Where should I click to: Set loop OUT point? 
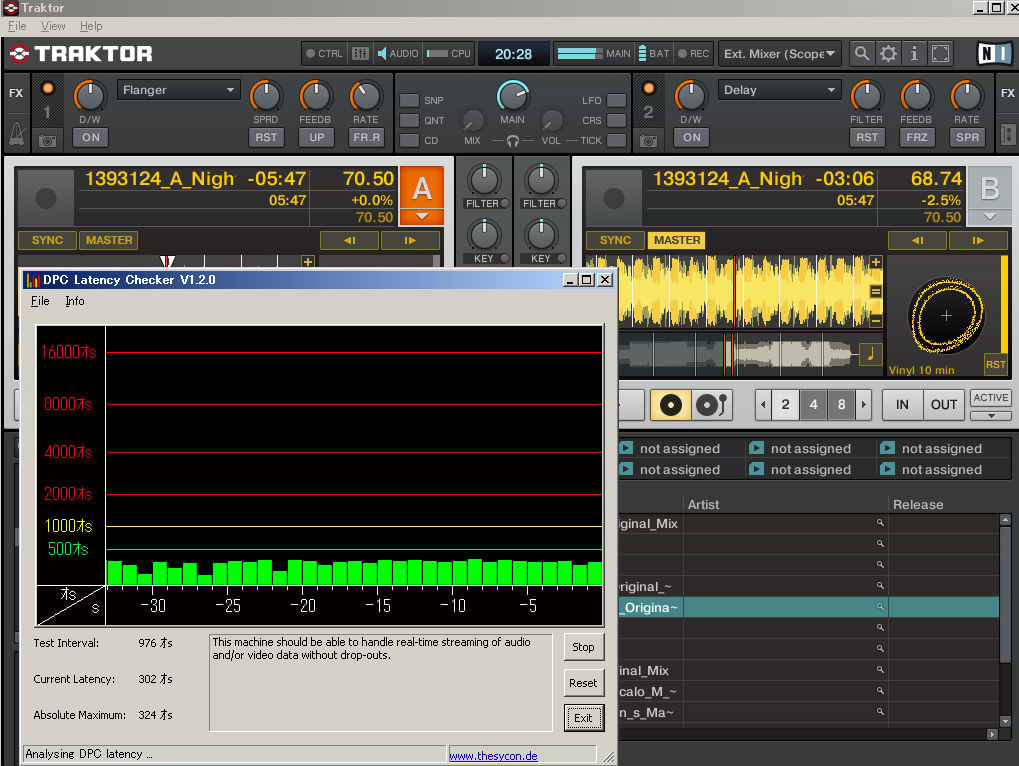click(944, 405)
